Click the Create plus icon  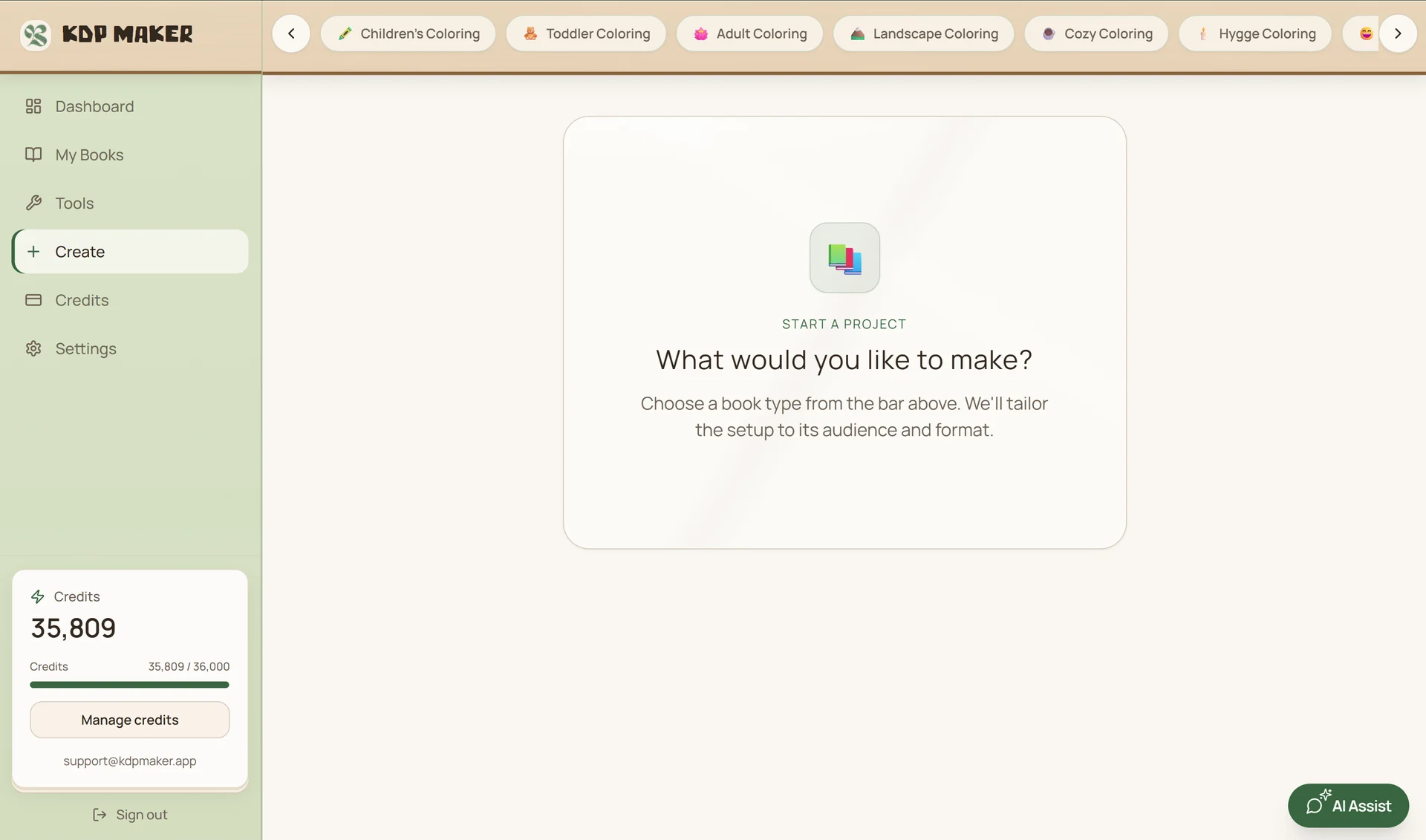click(x=33, y=252)
